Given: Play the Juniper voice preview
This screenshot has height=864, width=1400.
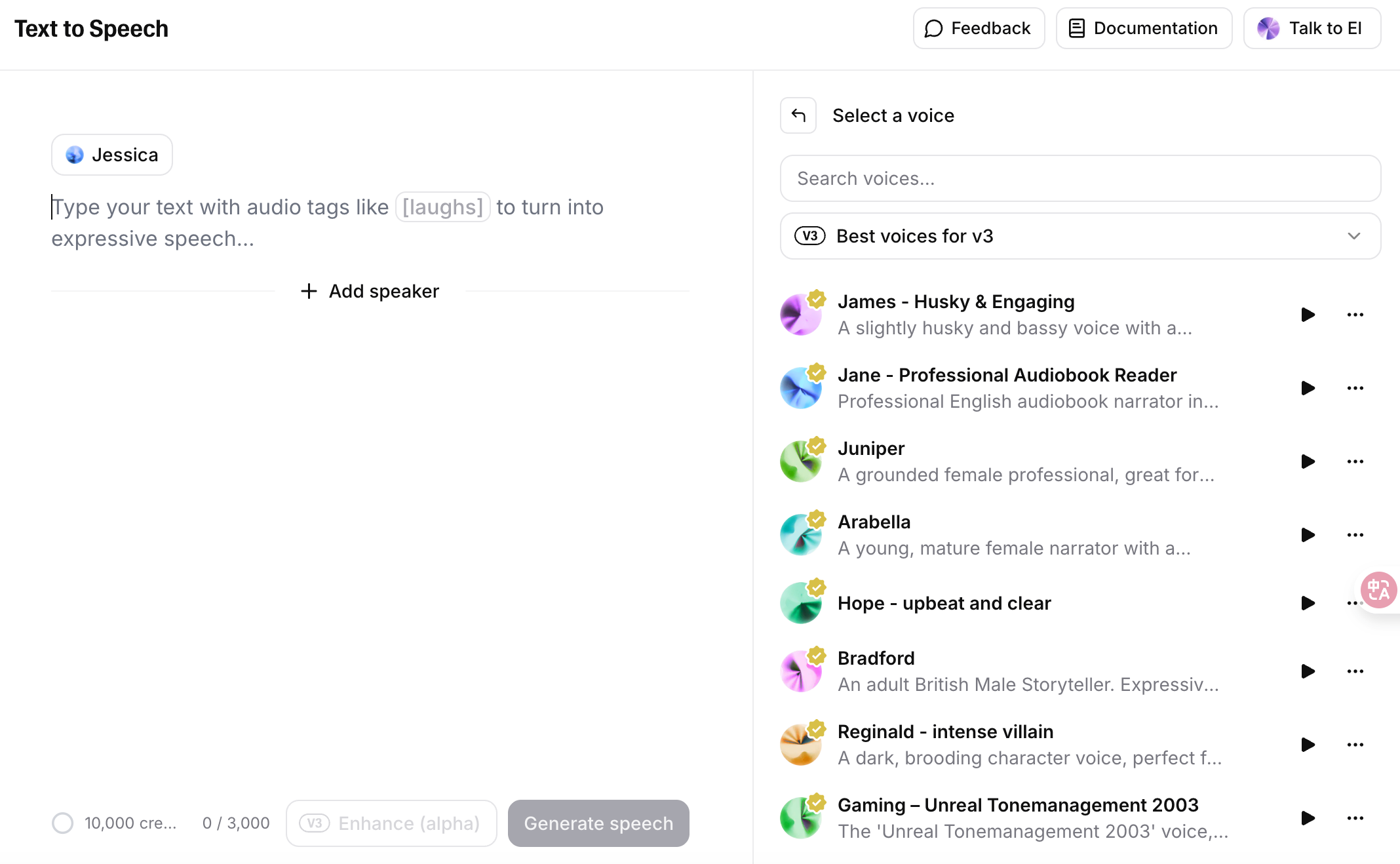Looking at the screenshot, I should point(1308,461).
